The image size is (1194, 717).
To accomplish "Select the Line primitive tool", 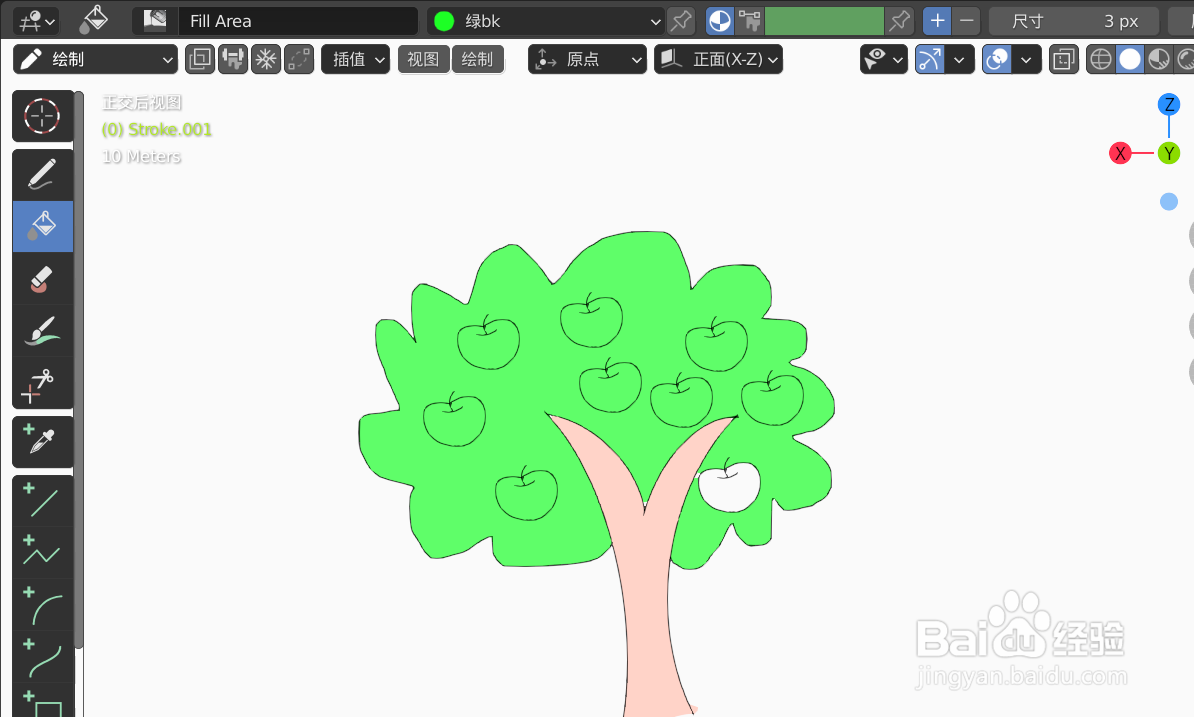I will (x=42, y=501).
